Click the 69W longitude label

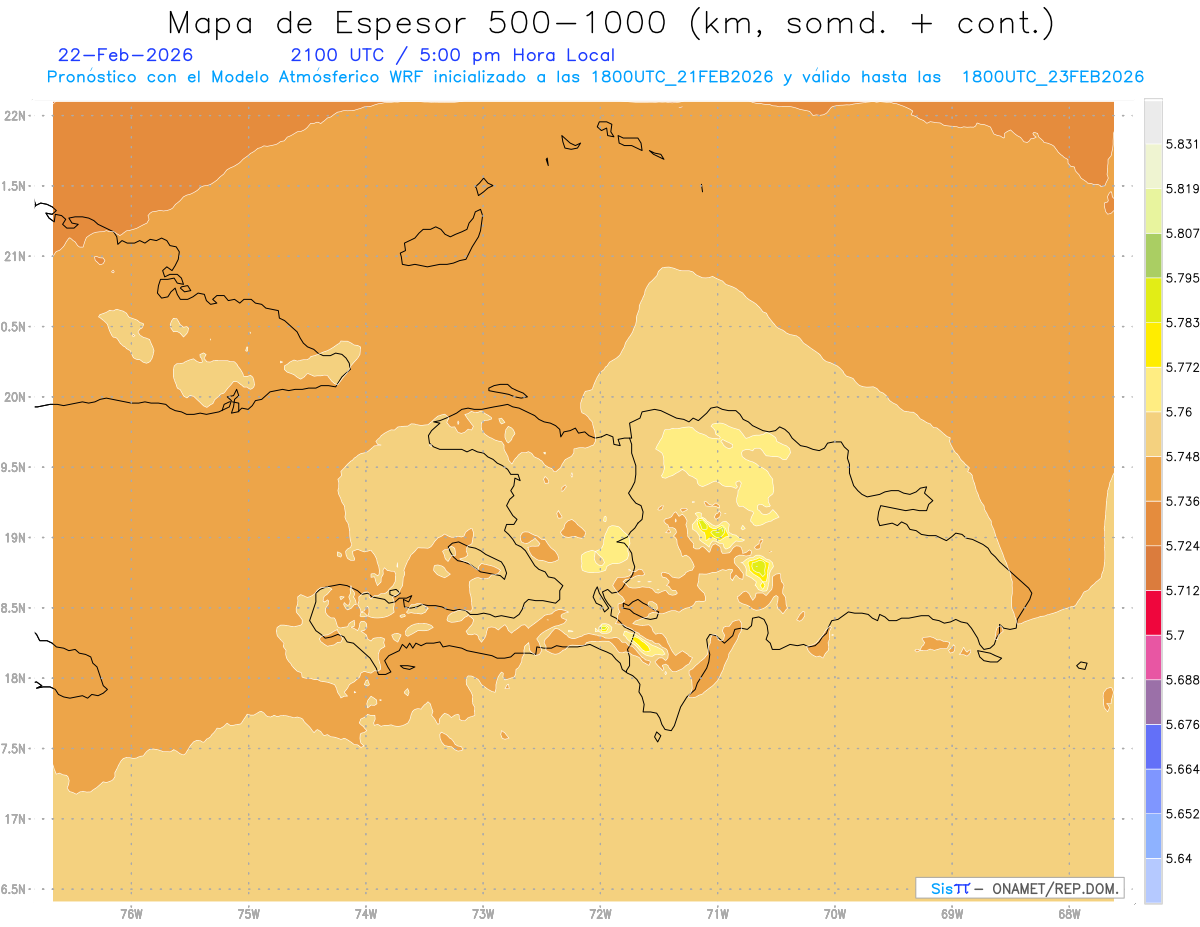pos(952,914)
